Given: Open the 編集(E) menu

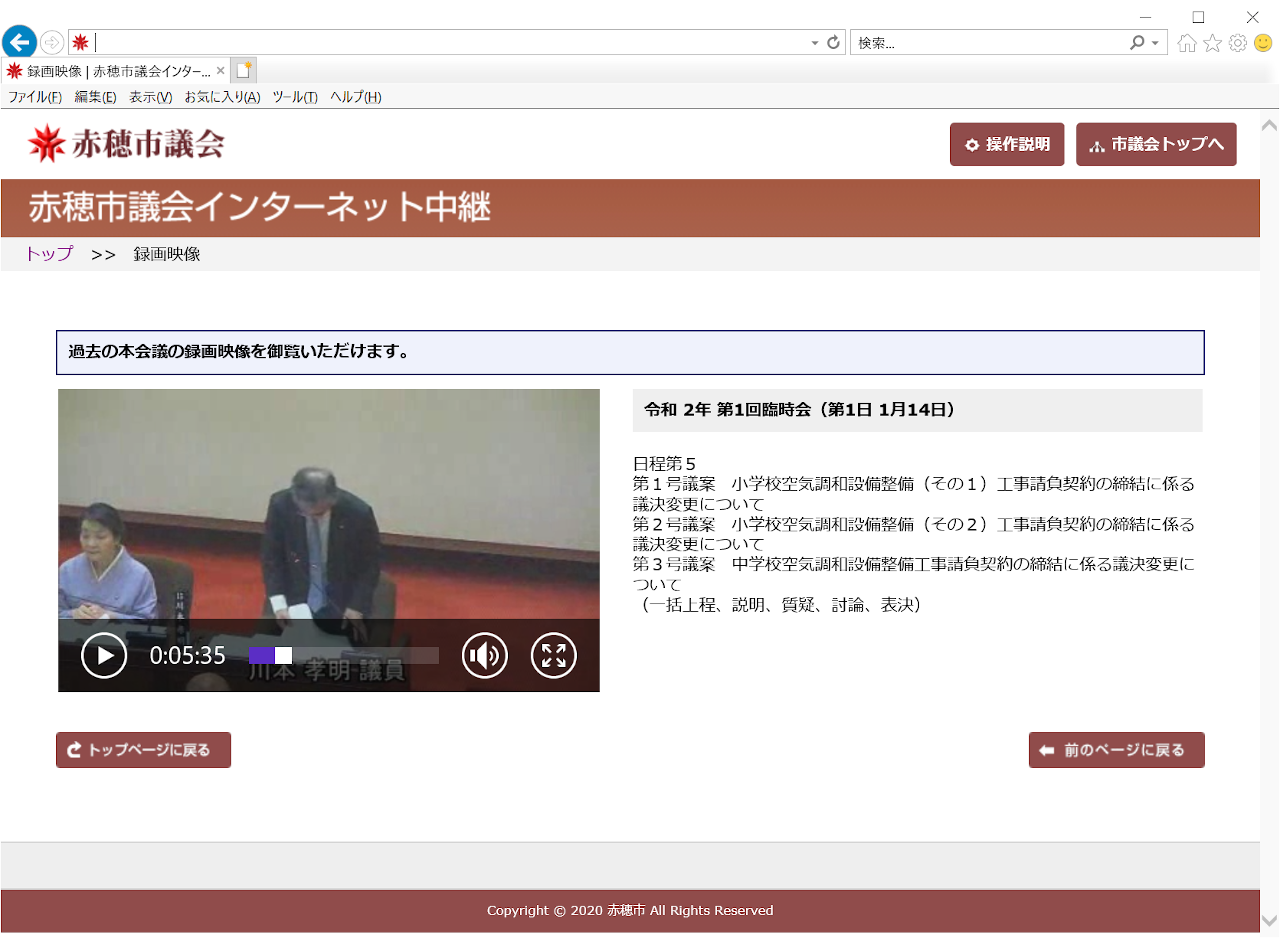Looking at the screenshot, I should coord(96,97).
